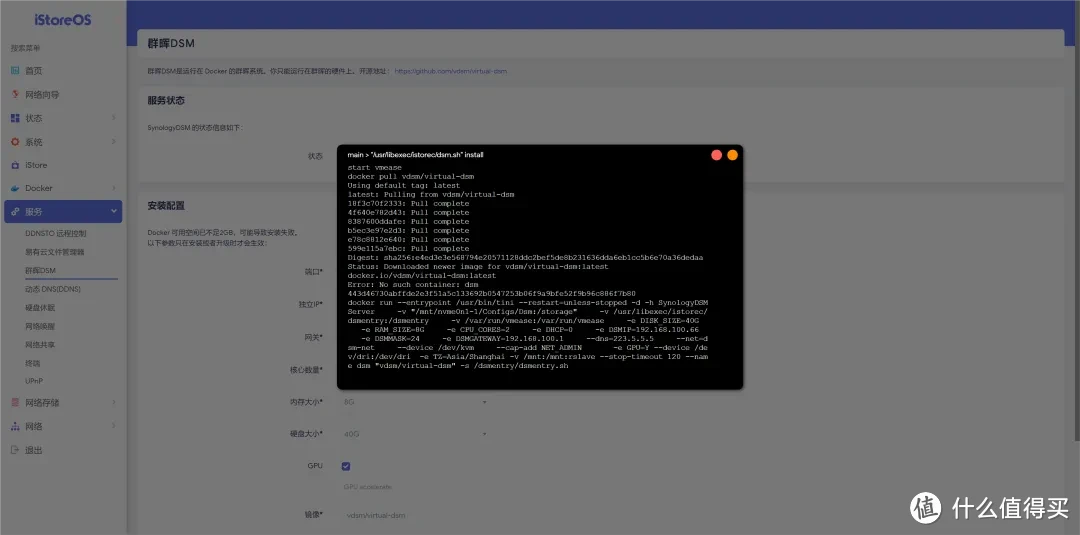Image resolution: width=1080 pixels, height=535 pixels.
Task: Open the 内存大小 dropdown showing 8G
Action: click(x=415, y=401)
